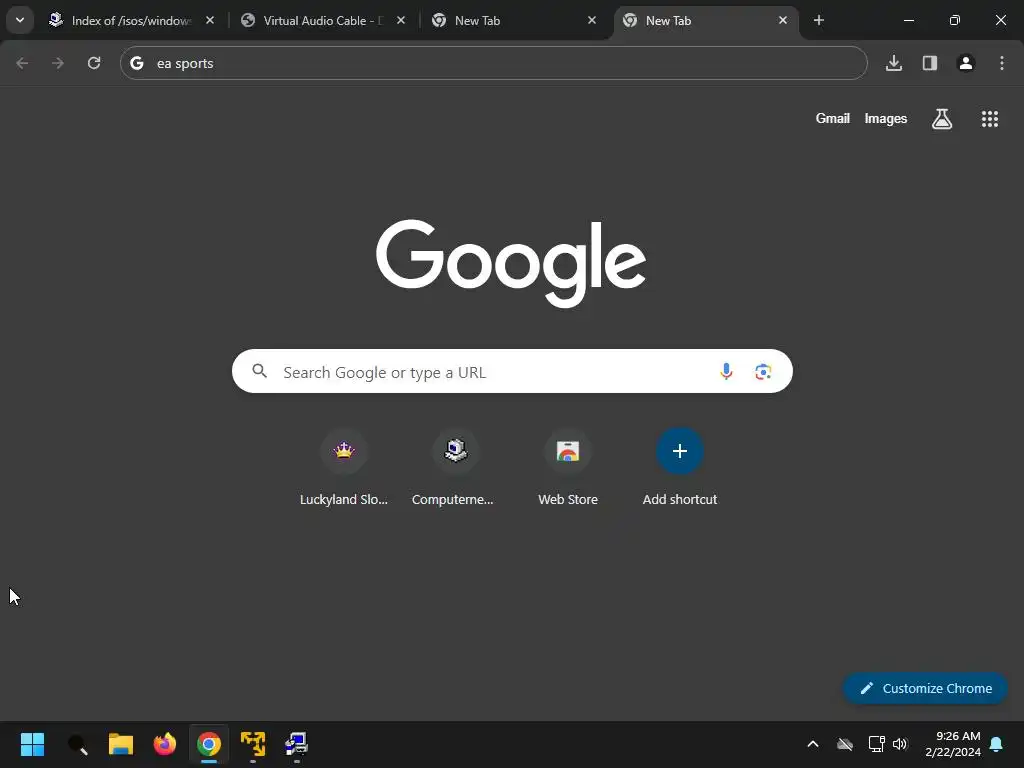Image resolution: width=1024 pixels, height=768 pixels.
Task: Click the 'Search Google or type a URL' box
Action: (513, 371)
